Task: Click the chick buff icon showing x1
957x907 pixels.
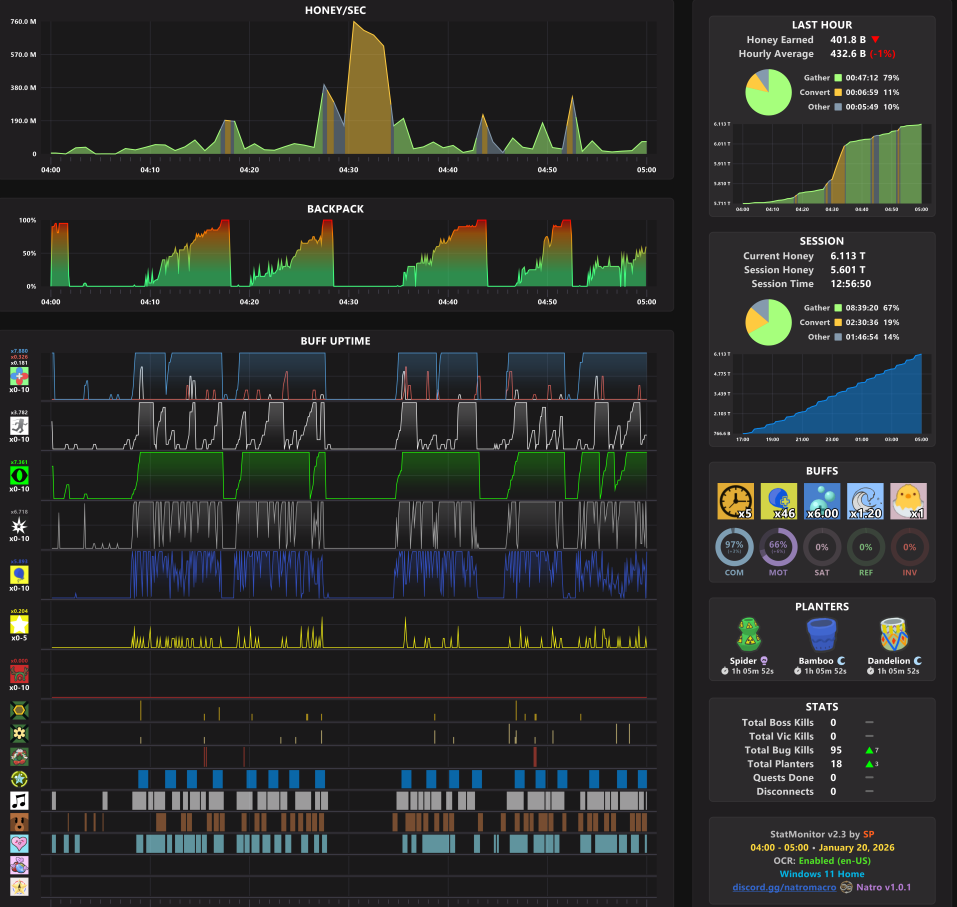Action: click(909, 501)
